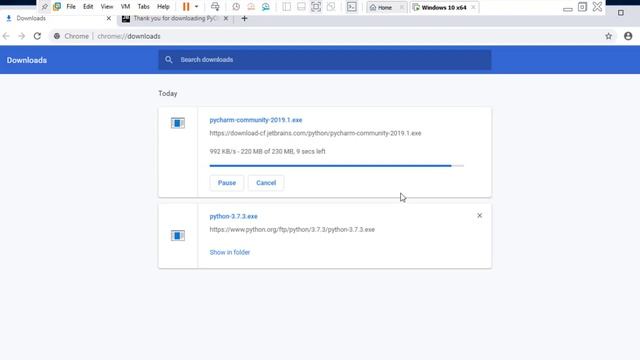Open python-3.7.3.exe file link

point(233,216)
